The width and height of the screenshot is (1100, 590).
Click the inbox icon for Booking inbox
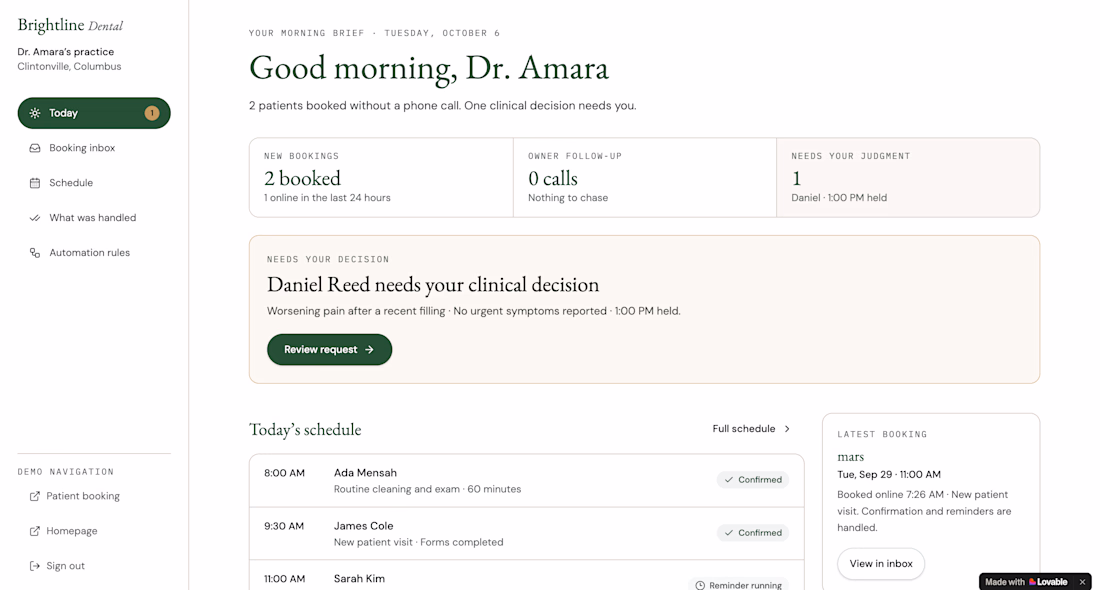point(35,148)
